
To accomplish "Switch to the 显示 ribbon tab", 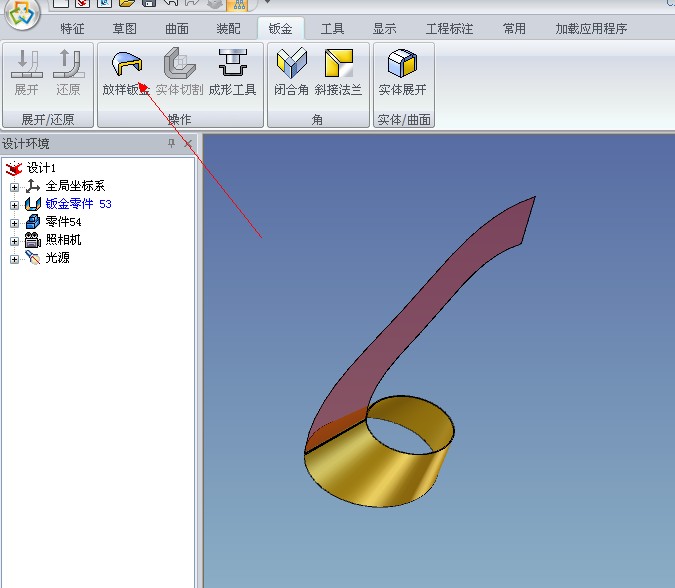I will coord(384,28).
